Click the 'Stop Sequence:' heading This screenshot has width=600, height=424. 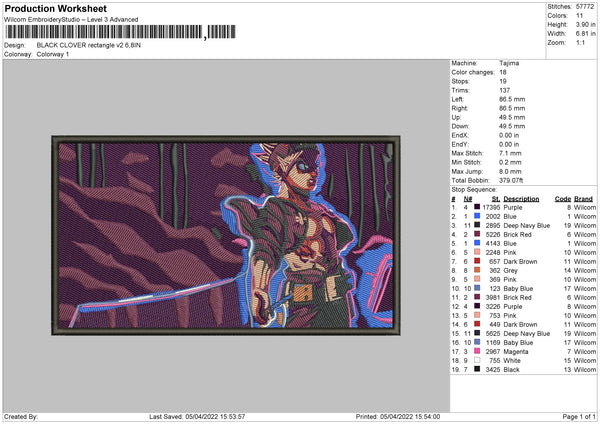pos(474,190)
